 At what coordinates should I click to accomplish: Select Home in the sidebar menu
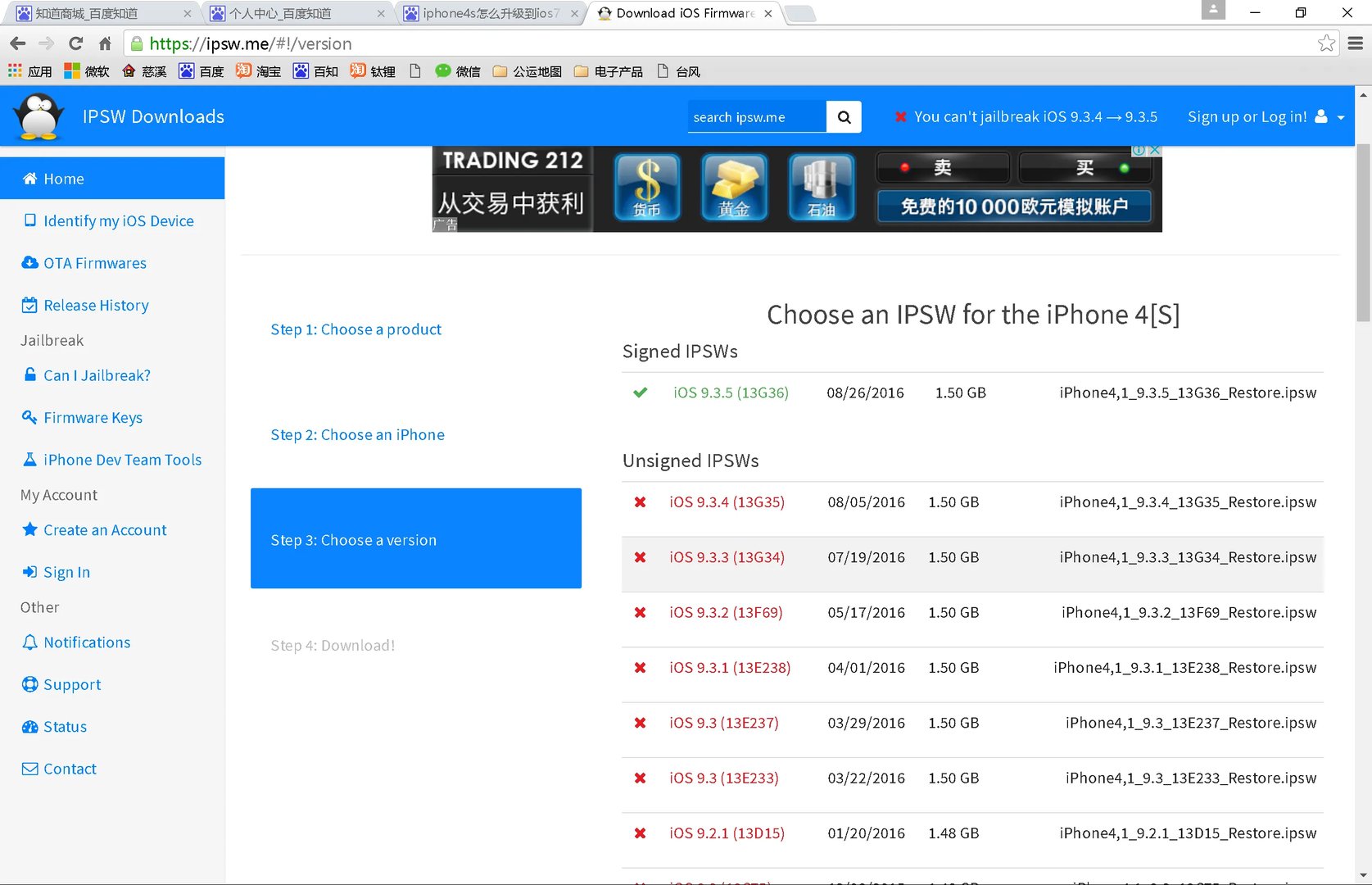tap(64, 178)
